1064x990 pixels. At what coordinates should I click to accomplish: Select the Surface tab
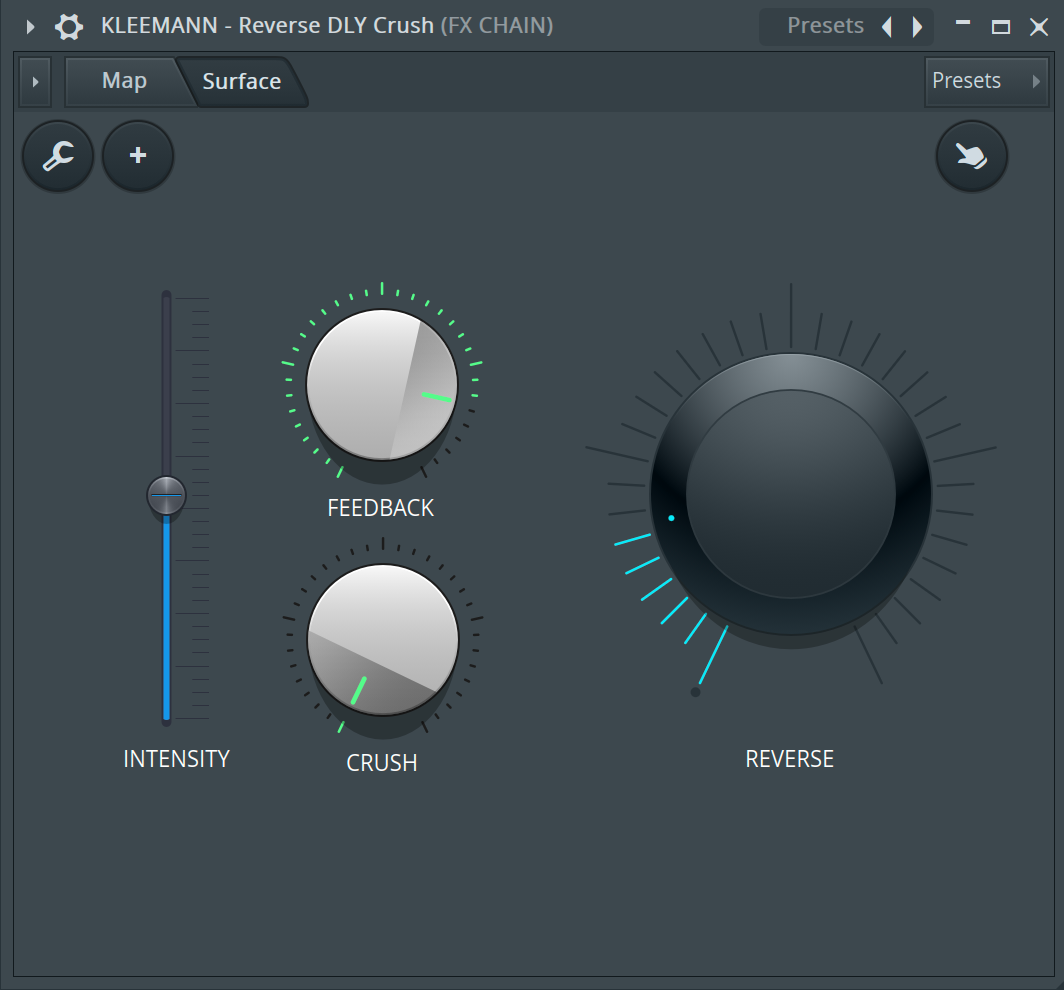point(241,81)
